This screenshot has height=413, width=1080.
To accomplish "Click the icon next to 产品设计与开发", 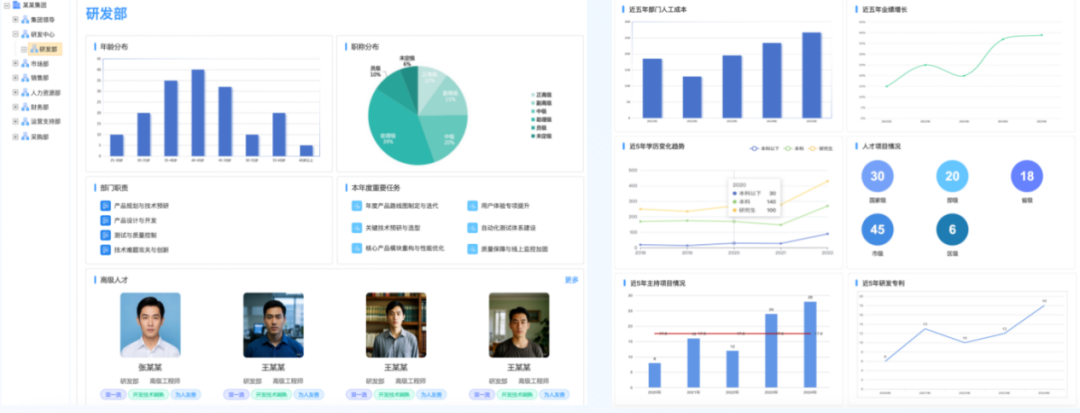I will point(105,220).
